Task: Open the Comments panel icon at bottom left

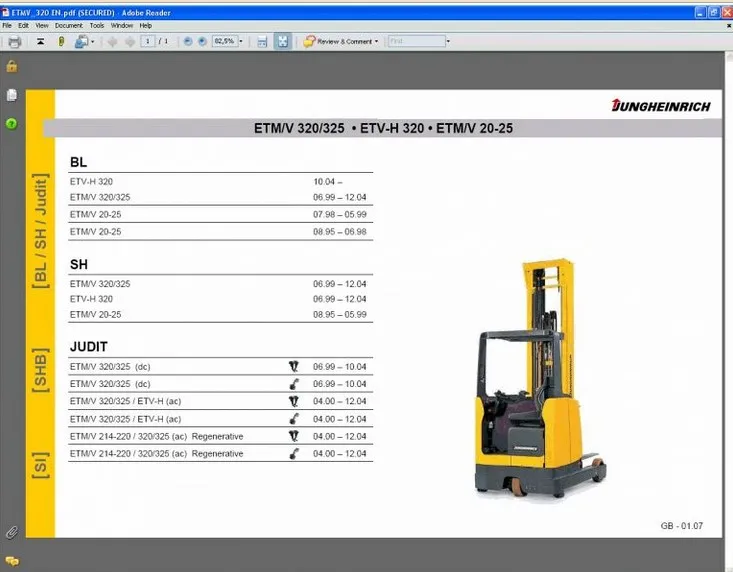Action: click(x=12, y=561)
